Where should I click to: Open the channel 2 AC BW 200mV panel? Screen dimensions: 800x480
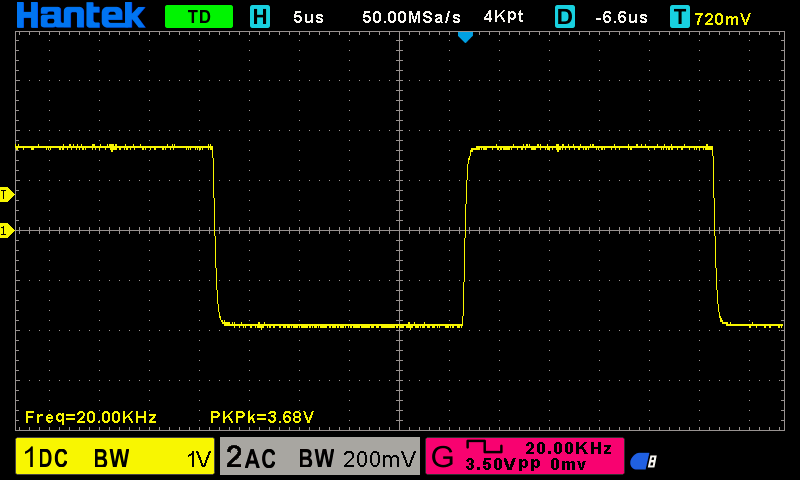320,456
